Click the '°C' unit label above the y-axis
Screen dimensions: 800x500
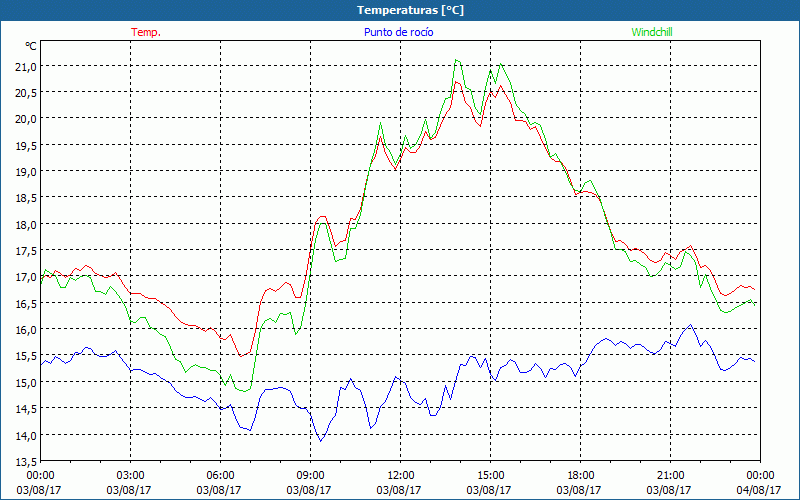click(31, 46)
